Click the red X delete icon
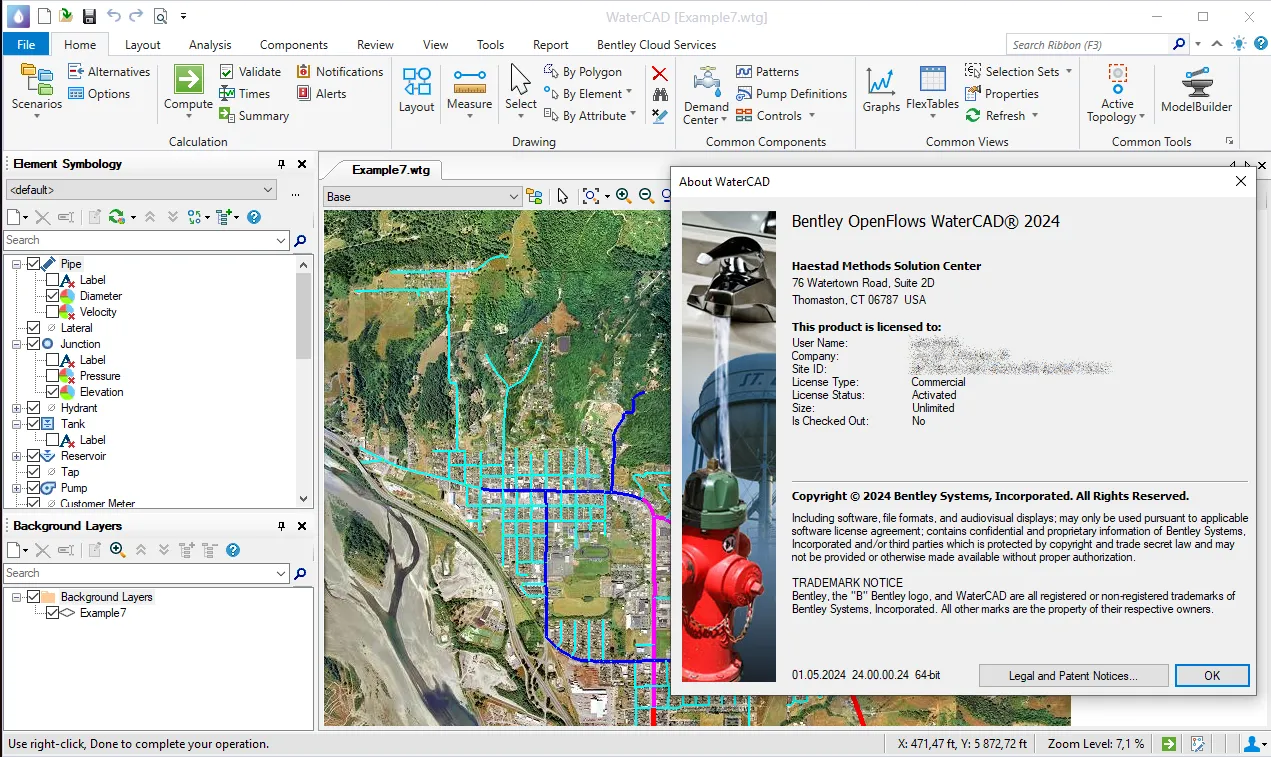The image size is (1271, 757). 659,73
